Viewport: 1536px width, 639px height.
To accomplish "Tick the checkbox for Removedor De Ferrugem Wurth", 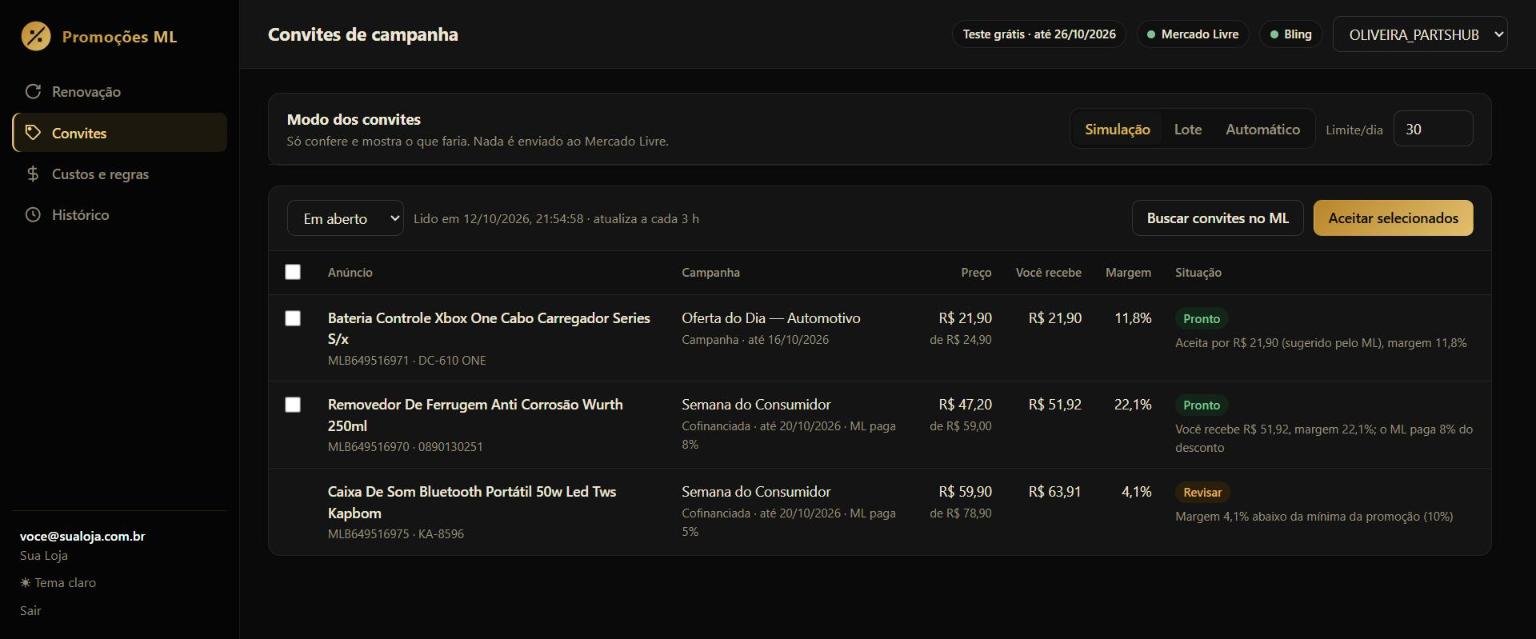I will point(293,405).
